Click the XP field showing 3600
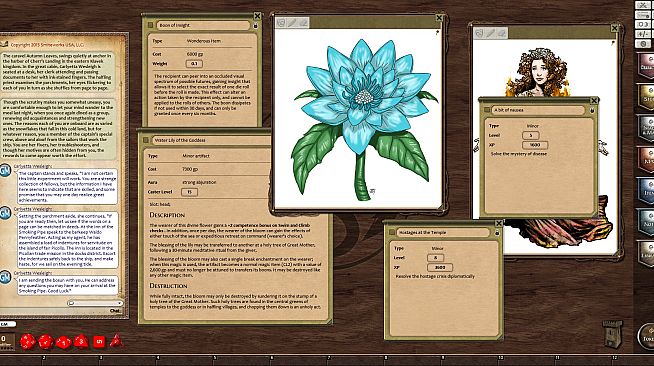The height and width of the screenshot is (366, 654). tap(440, 268)
